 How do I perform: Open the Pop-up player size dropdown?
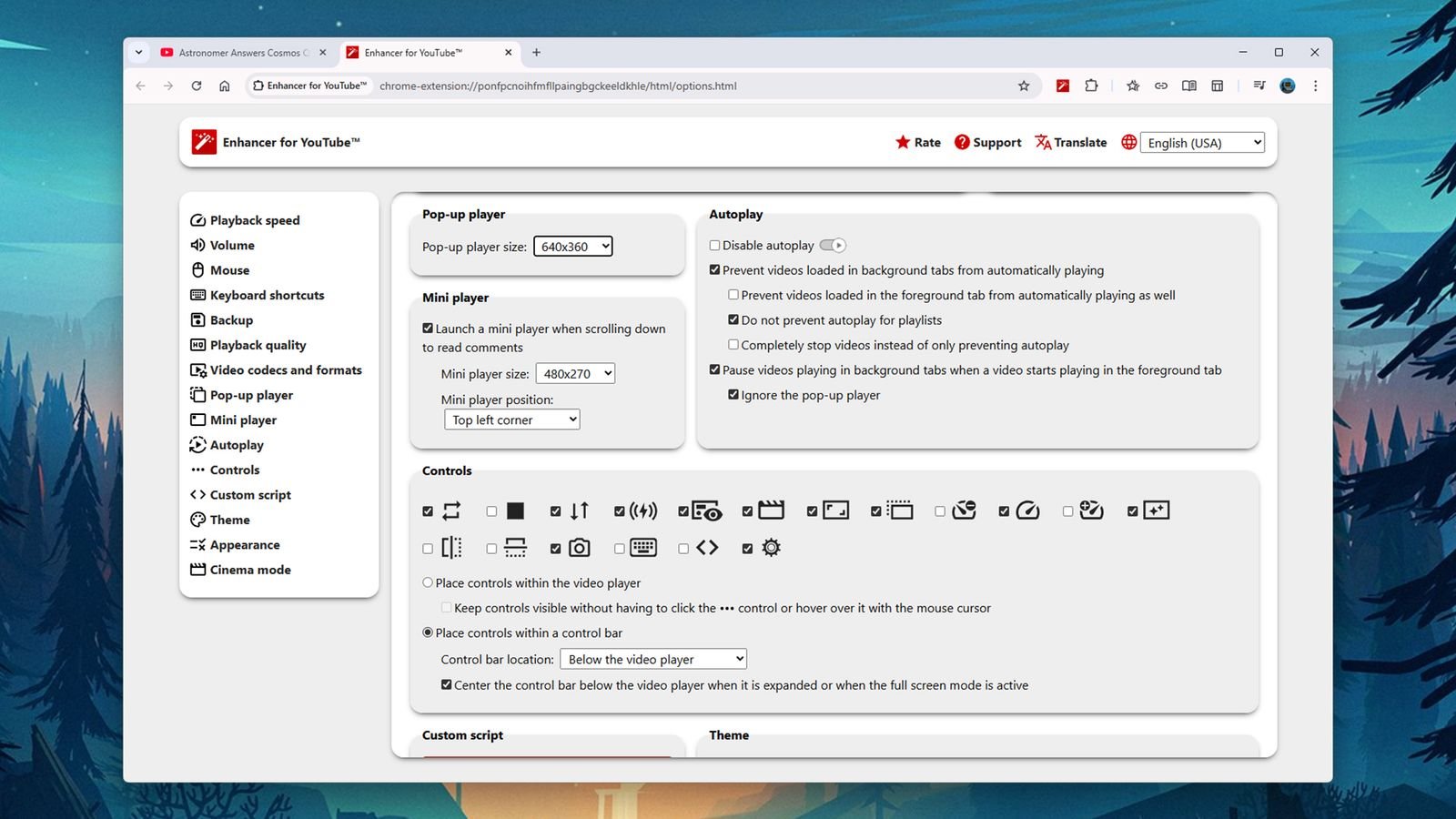pos(573,246)
